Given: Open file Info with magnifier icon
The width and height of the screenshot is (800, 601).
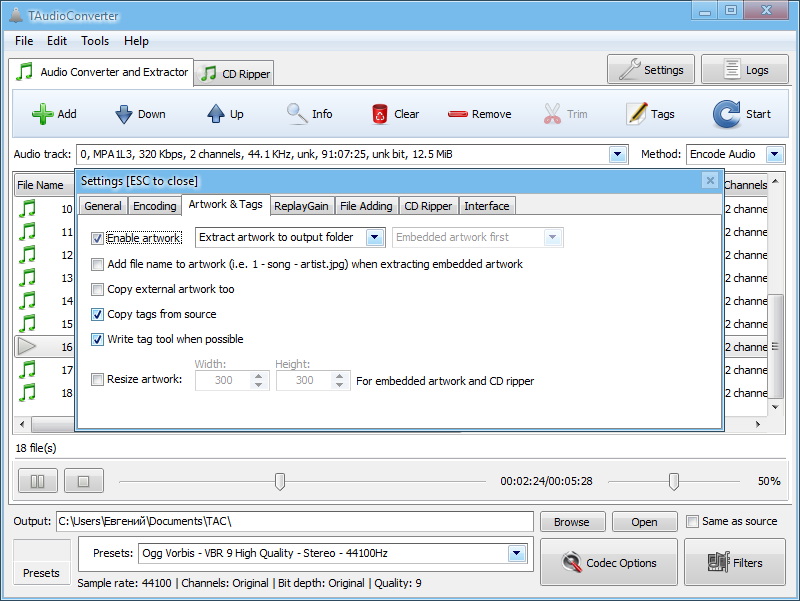Looking at the screenshot, I should tap(309, 114).
